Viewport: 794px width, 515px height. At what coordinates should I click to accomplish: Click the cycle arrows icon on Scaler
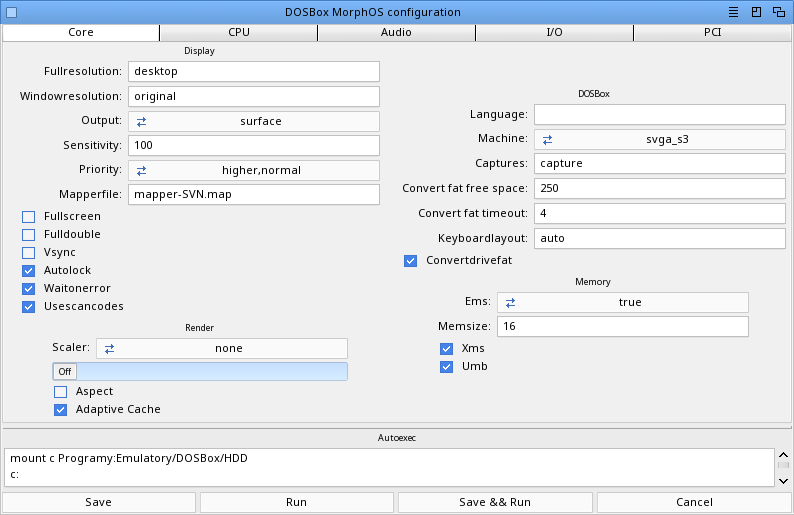pyautogui.click(x=109, y=348)
